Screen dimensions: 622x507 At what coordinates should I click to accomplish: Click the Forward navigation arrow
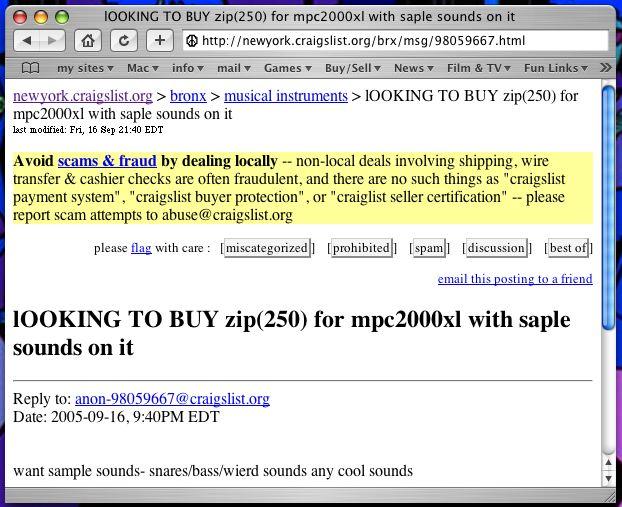(x=52, y=41)
